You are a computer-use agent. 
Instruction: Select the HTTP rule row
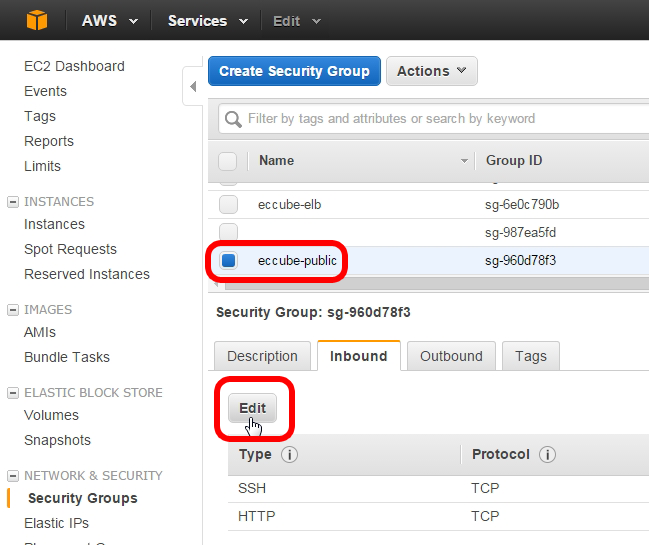438,517
